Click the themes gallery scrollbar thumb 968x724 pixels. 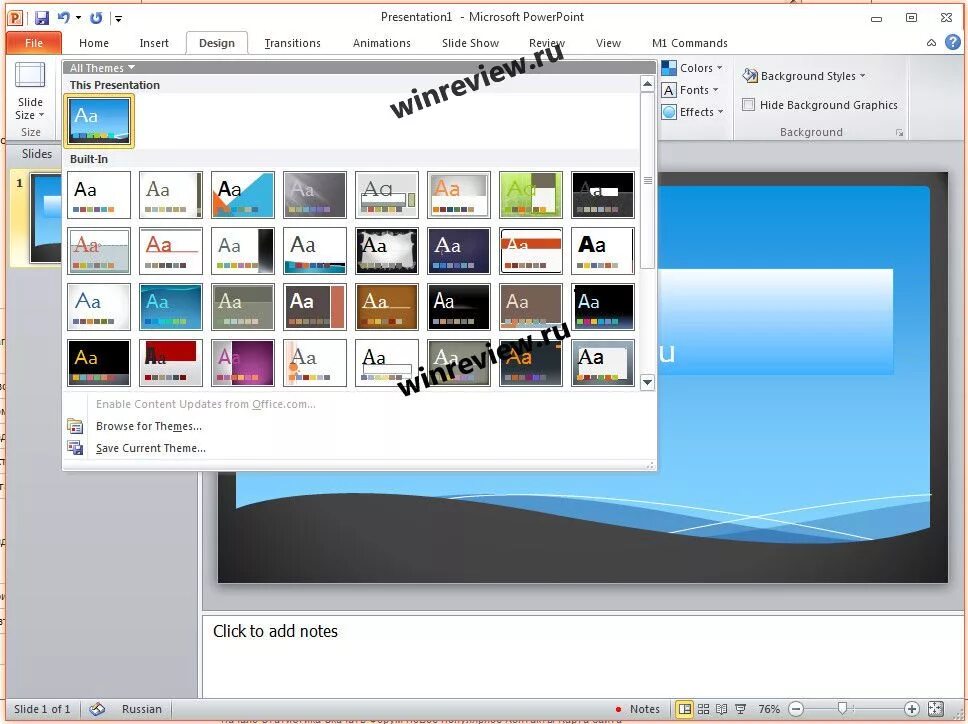pos(648,180)
